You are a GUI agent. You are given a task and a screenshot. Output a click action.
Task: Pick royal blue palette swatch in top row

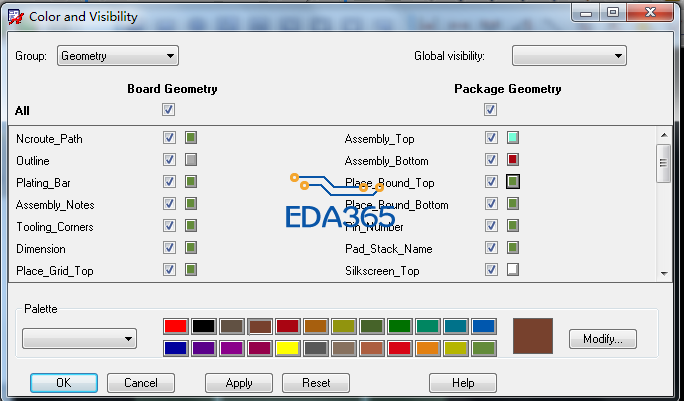(484, 326)
